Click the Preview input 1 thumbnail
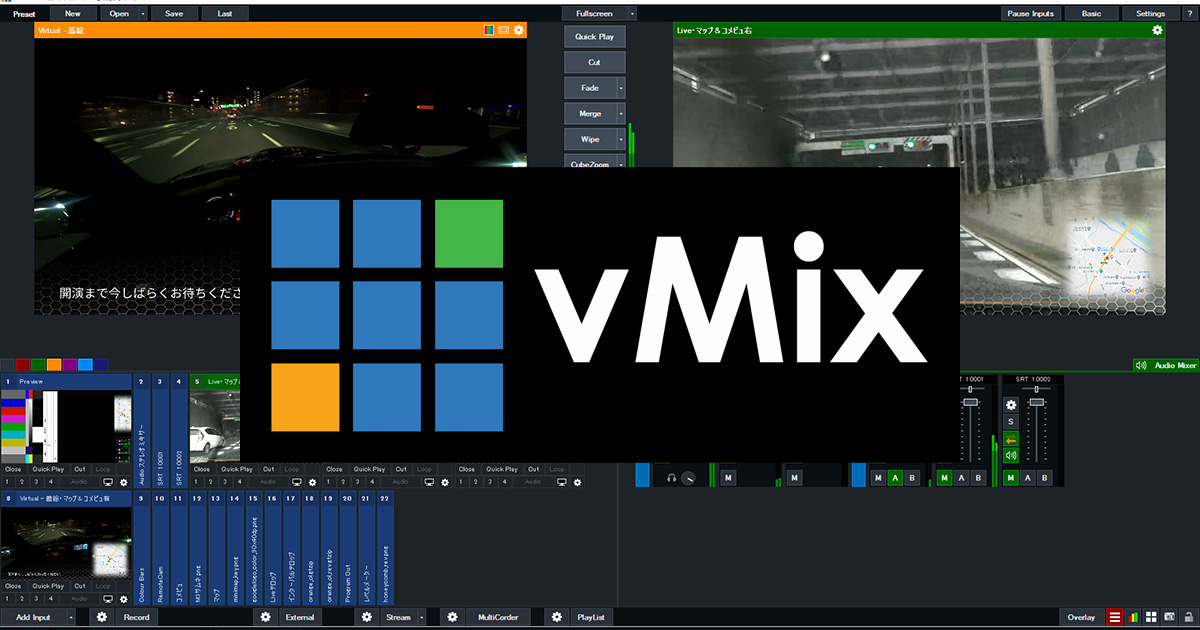 click(x=66, y=425)
